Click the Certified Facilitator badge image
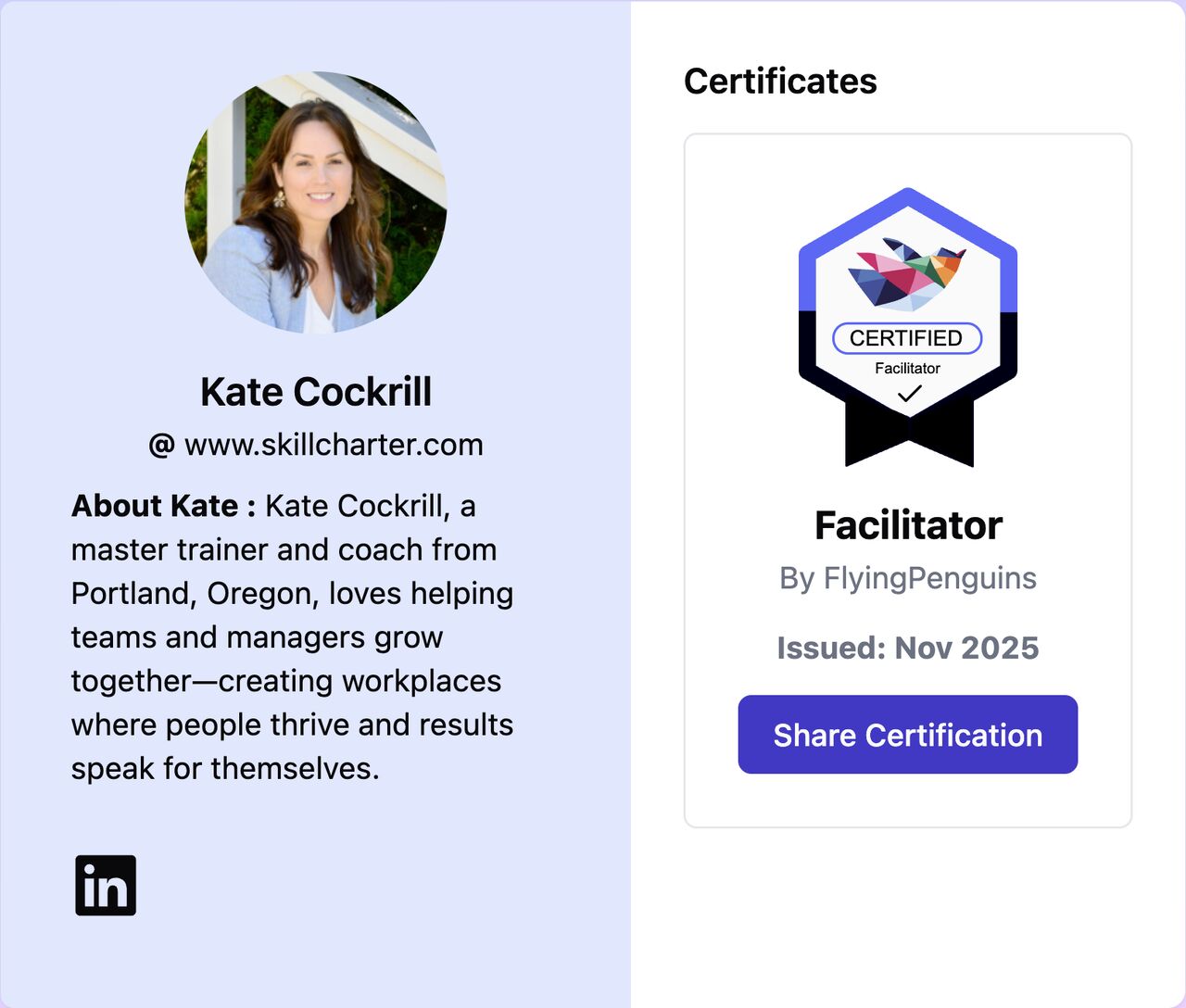Viewport: 1186px width, 1008px height. [x=908, y=327]
